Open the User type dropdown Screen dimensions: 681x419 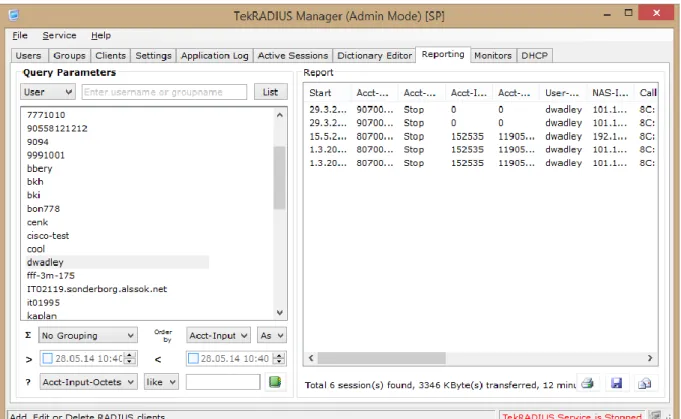[48, 92]
